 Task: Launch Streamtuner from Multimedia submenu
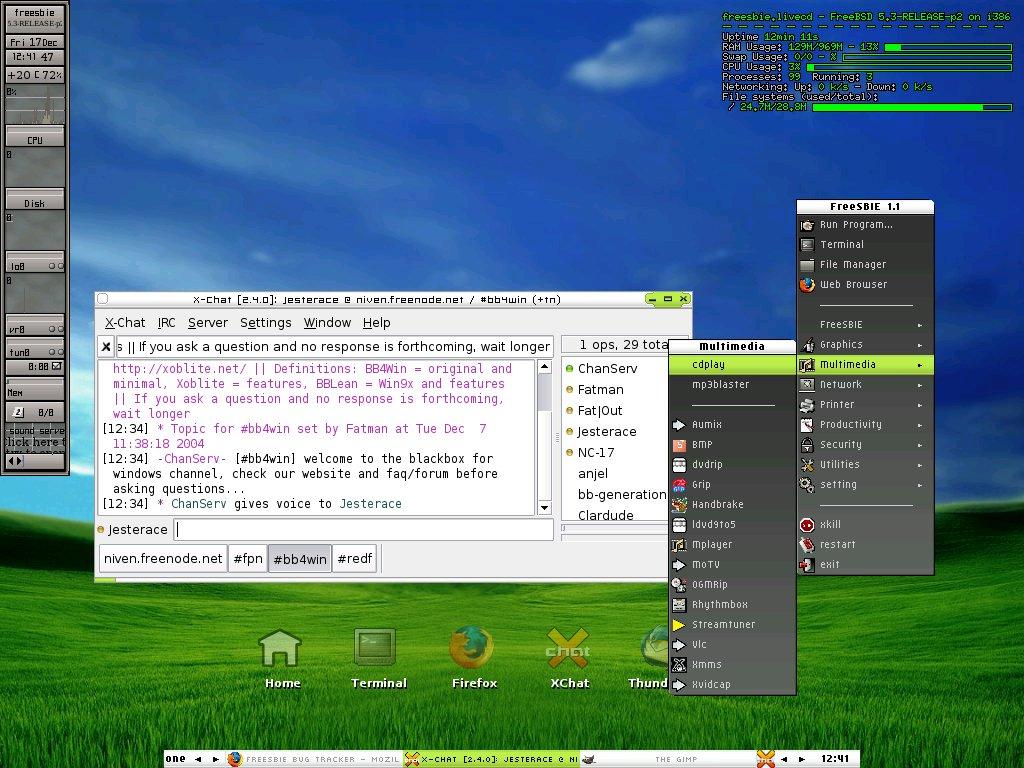732,624
